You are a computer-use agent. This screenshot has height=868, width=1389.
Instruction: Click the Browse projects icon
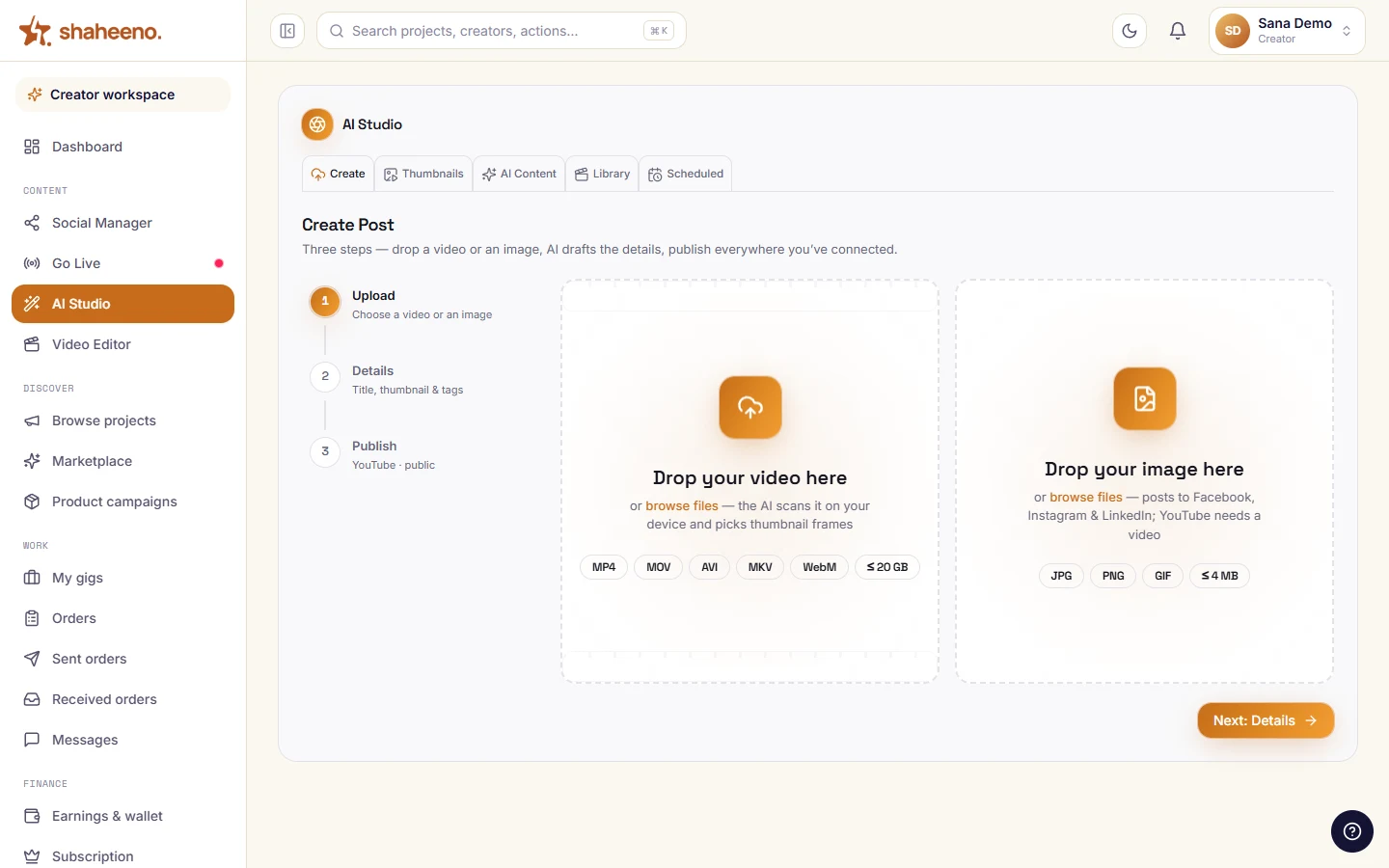click(32, 420)
